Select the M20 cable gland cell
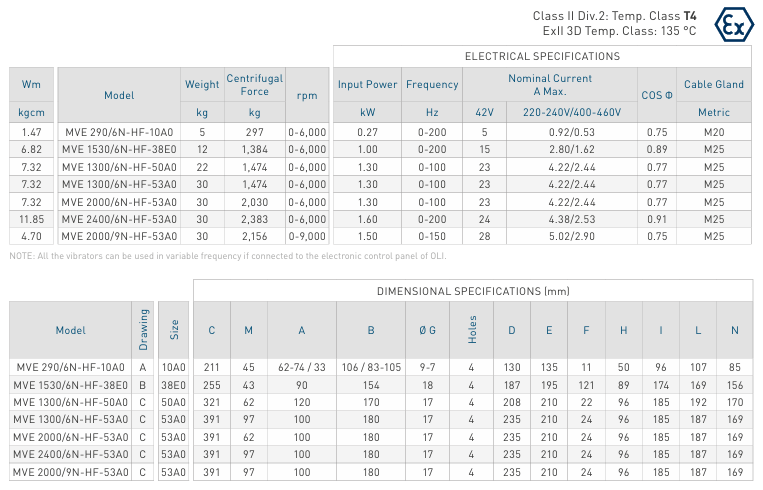 click(713, 132)
